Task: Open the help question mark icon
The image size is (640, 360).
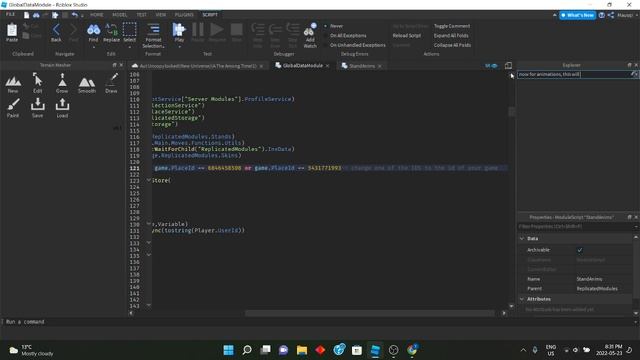Action: pyautogui.click(x=602, y=15)
